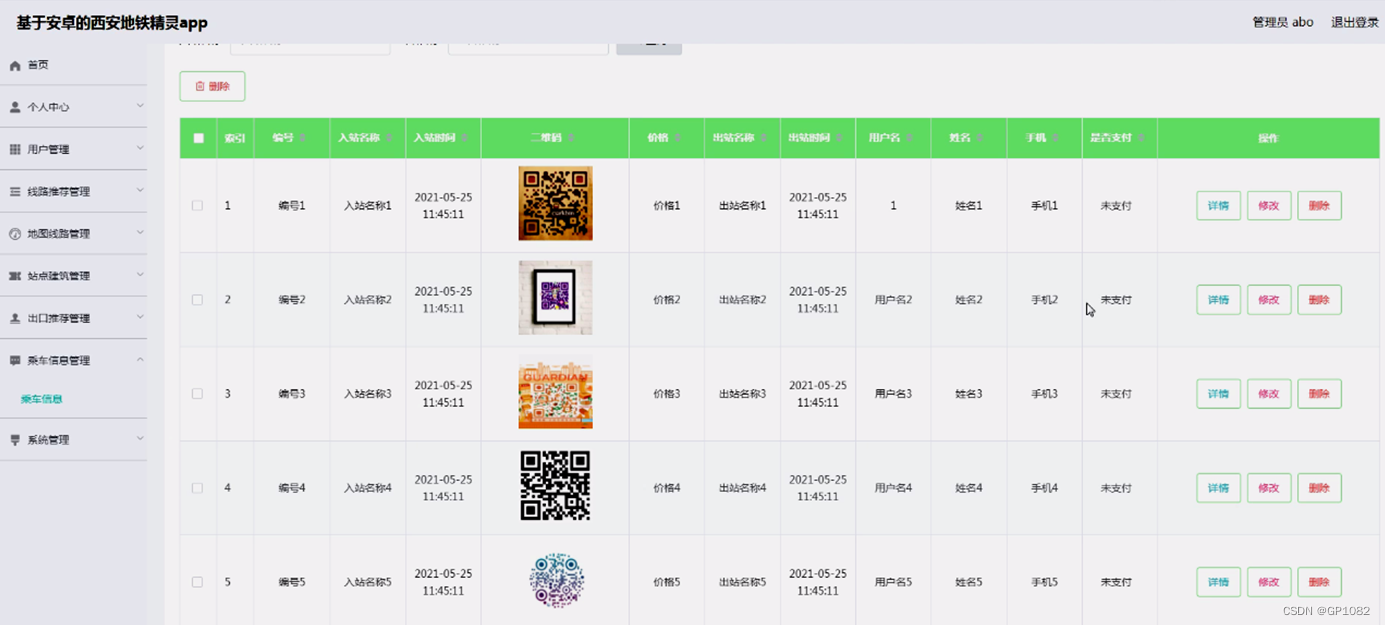Screen dimensions: 1385x625
Task: Click the home icon beside 首页
Action: (15, 66)
